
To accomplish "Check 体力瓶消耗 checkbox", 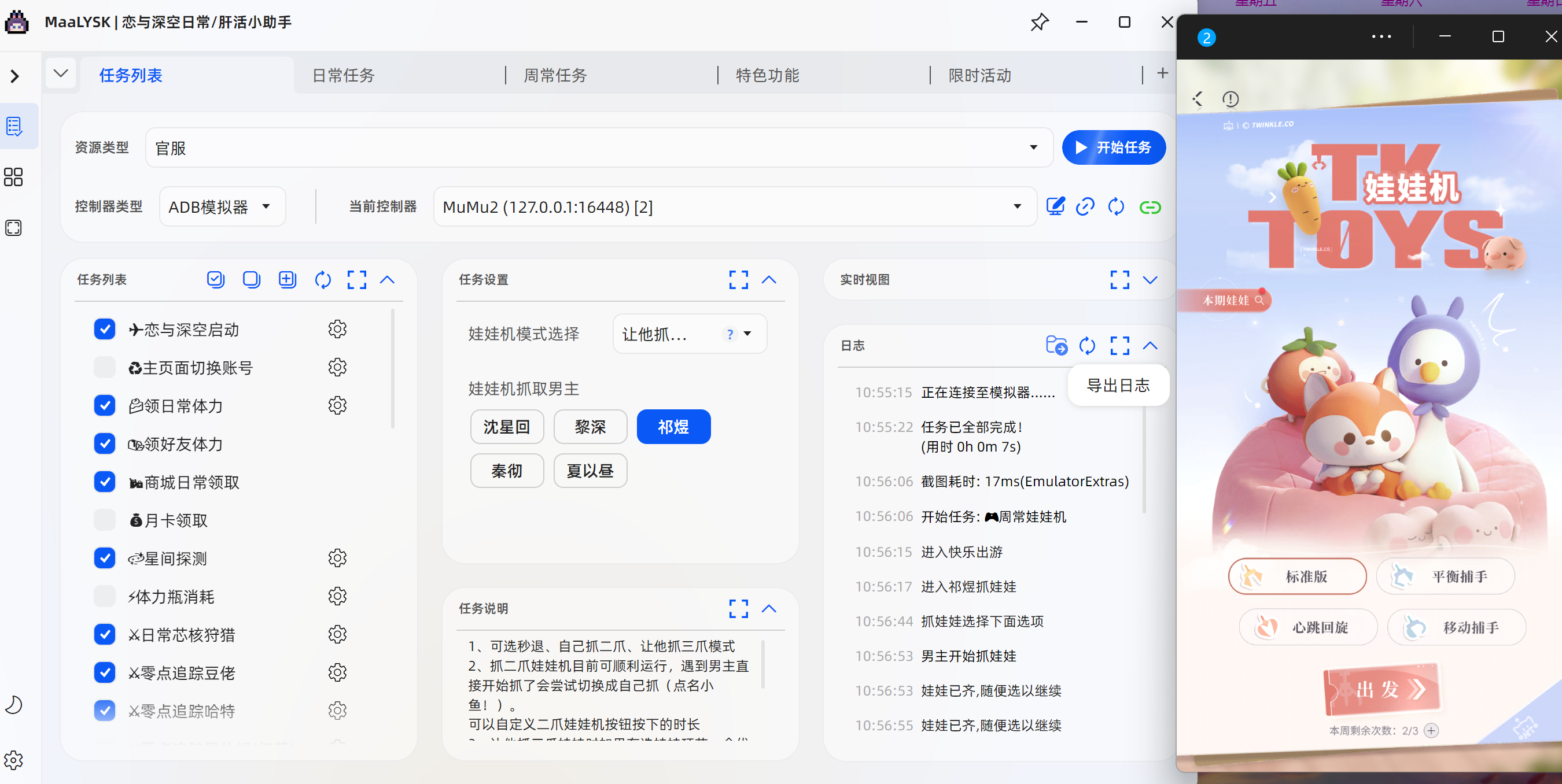I will [105, 596].
